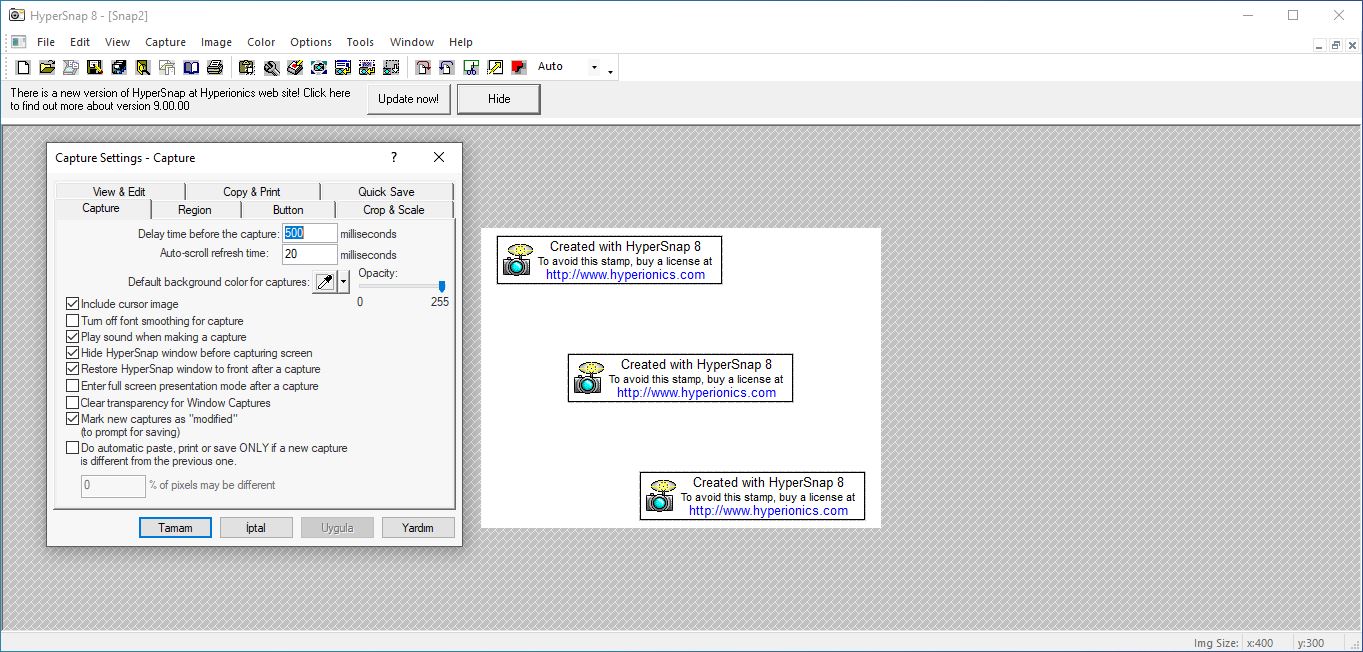Image resolution: width=1363 pixels, height=652 pixels.
Task: Open the Tools menu
Action: tap(360, 42)
